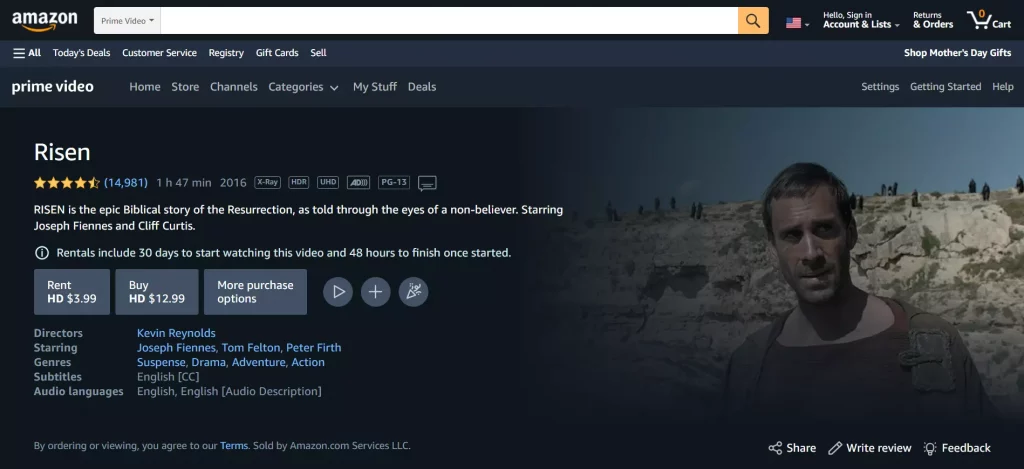Expand the Categories dropdown

(x=304, y=87)
